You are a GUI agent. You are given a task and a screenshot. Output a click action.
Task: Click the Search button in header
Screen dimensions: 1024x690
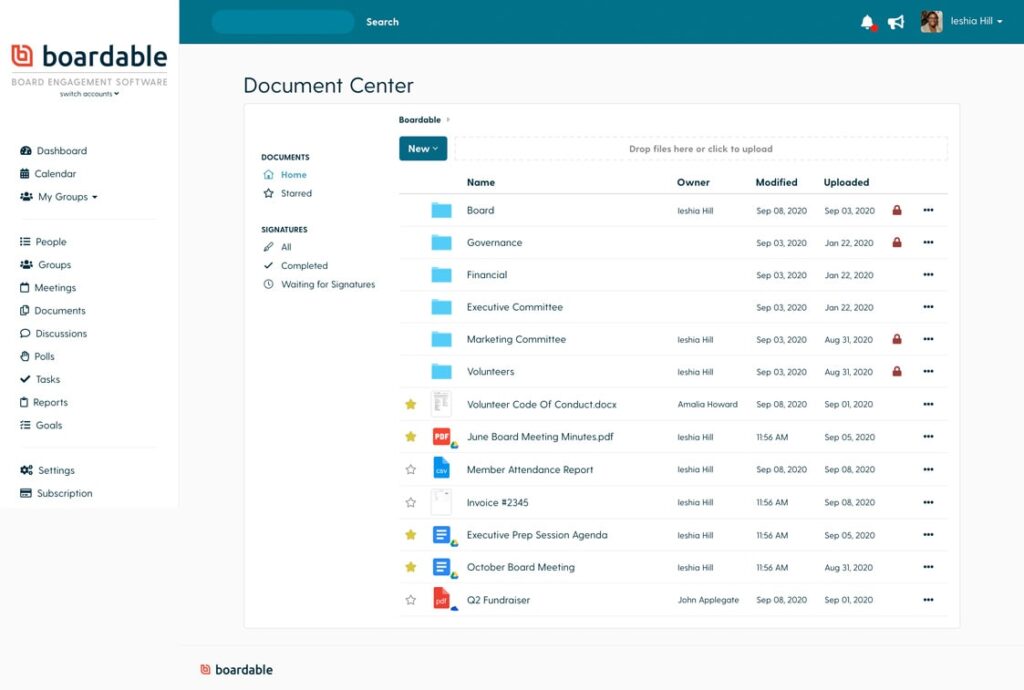pos(382,22)
